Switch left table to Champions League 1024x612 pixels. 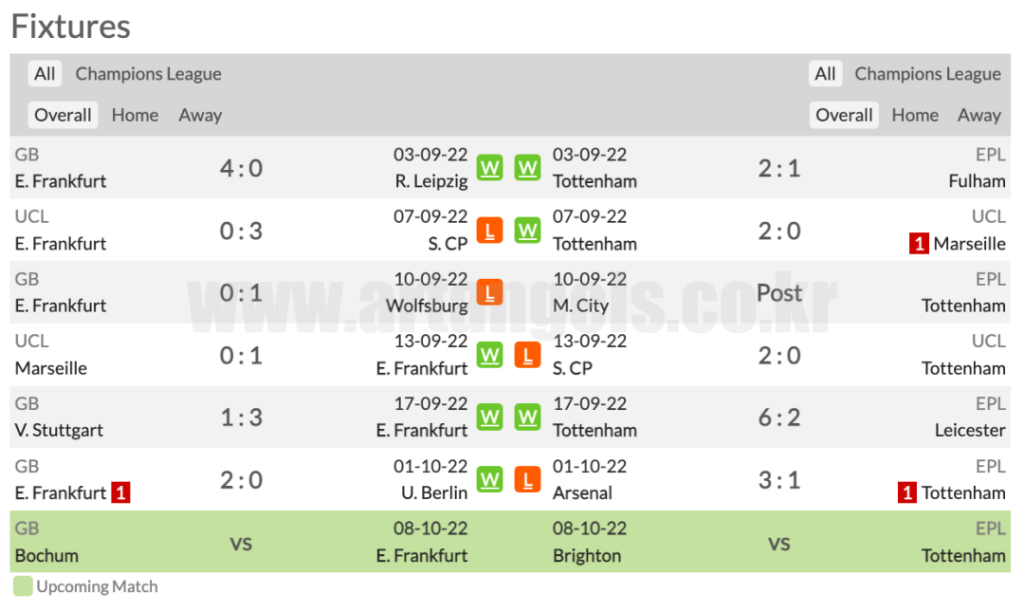click(x=148, y=74)
